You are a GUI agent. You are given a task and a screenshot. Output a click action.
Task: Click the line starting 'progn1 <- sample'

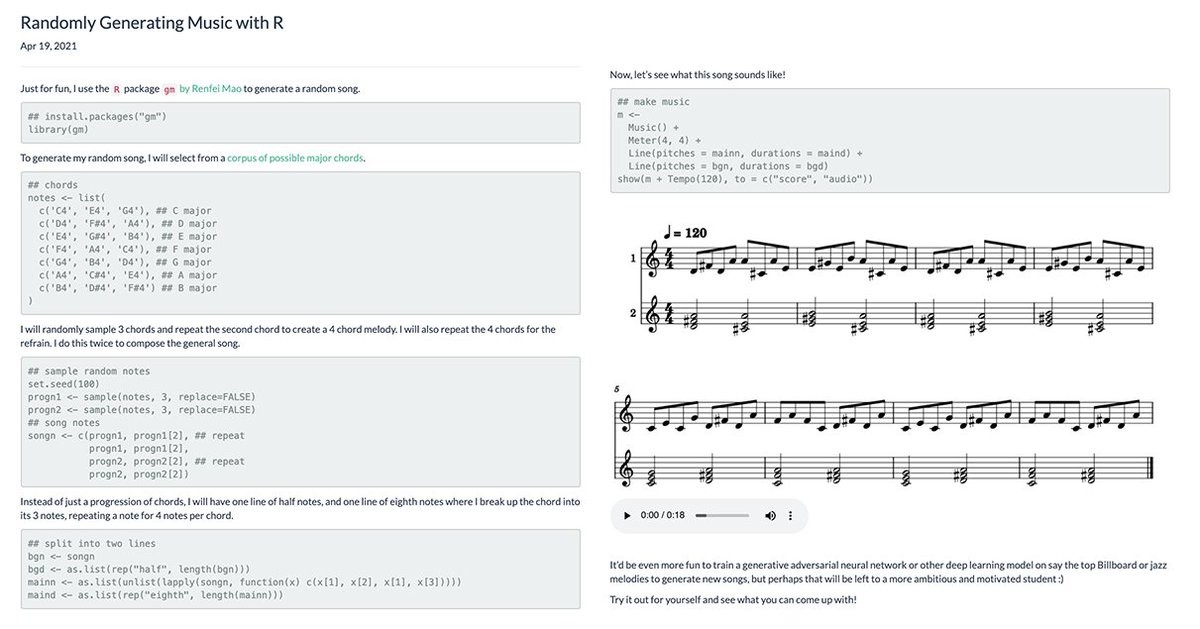click(x=141, y=396)
